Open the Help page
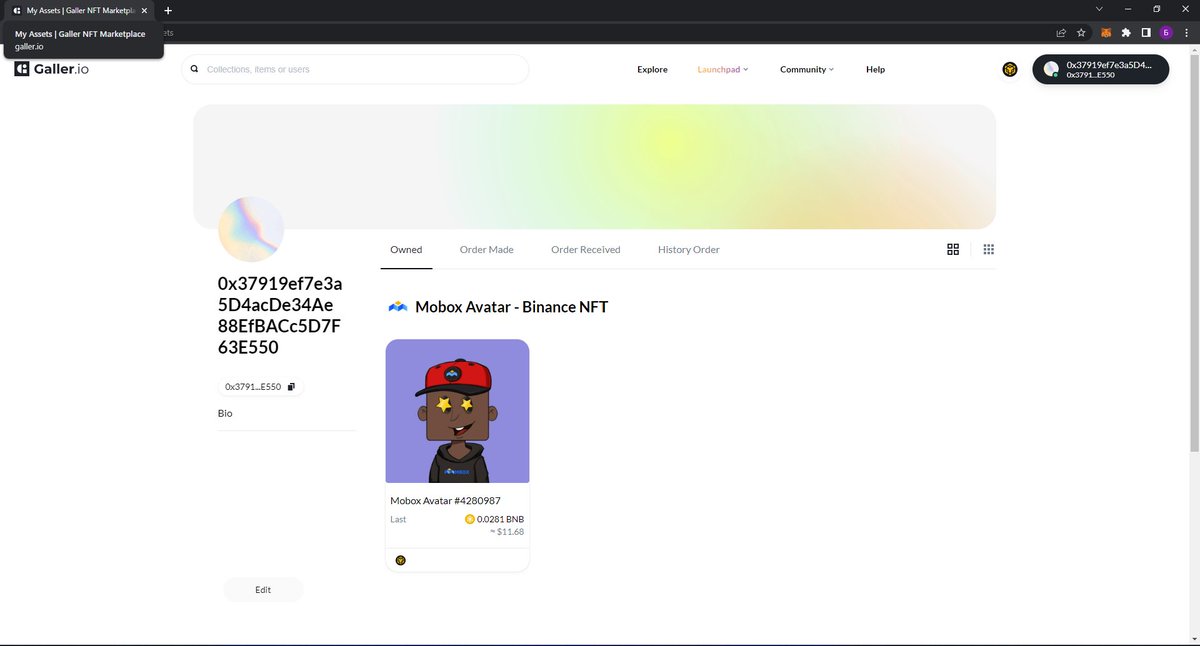 [875, 69]
